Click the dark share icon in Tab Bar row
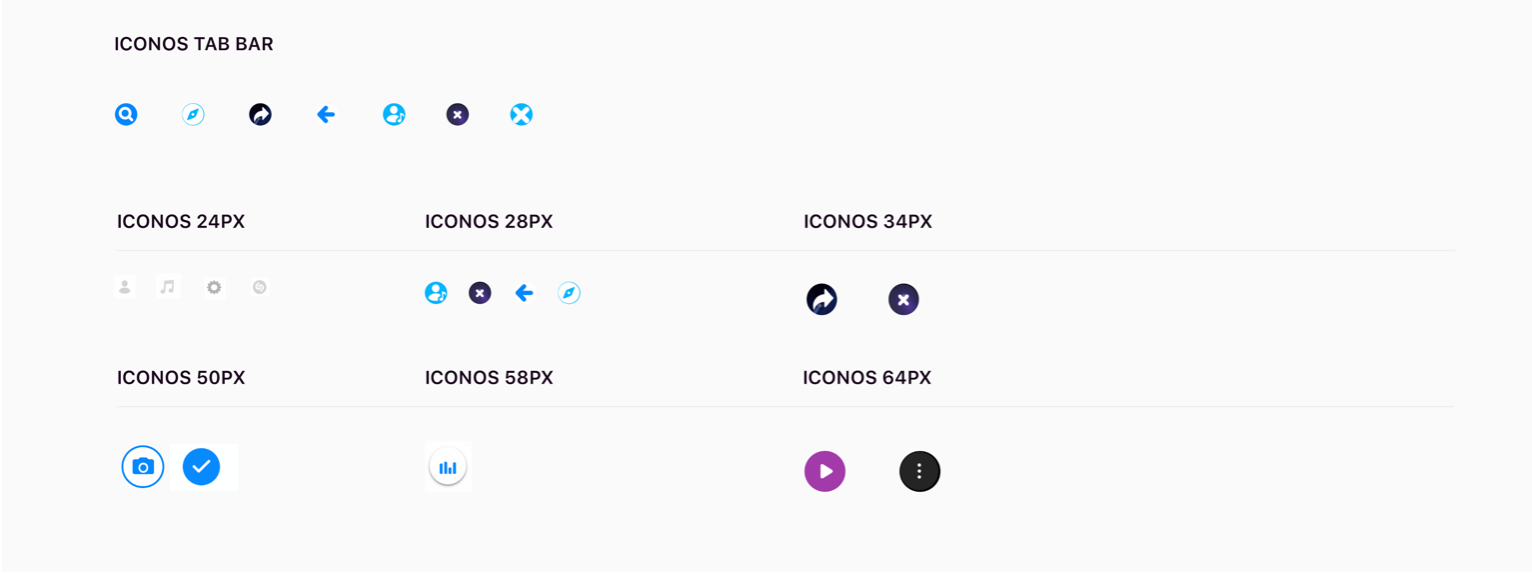 tap(260, 114)
